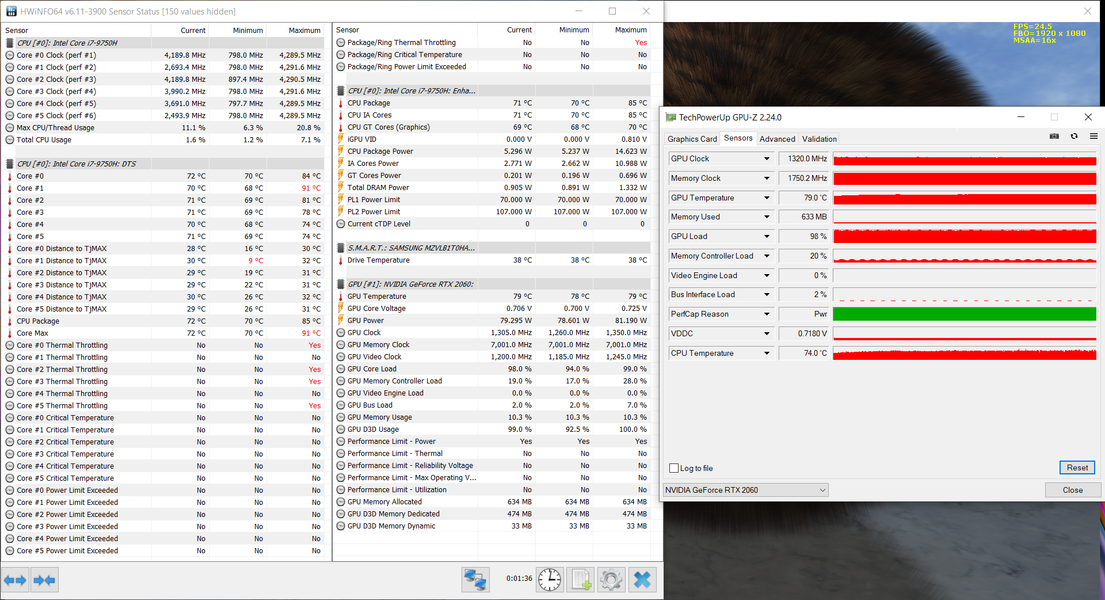Click the circle icon next to GPU Core Load
This screenshot has width=1105, height=600.
click(340, 369)
